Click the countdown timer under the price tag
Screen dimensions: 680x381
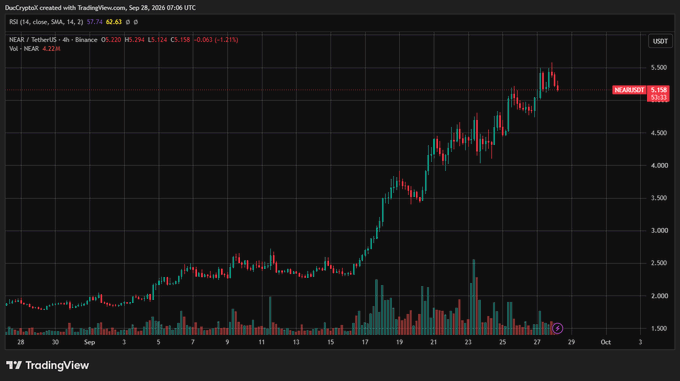[x=658, y=98]
